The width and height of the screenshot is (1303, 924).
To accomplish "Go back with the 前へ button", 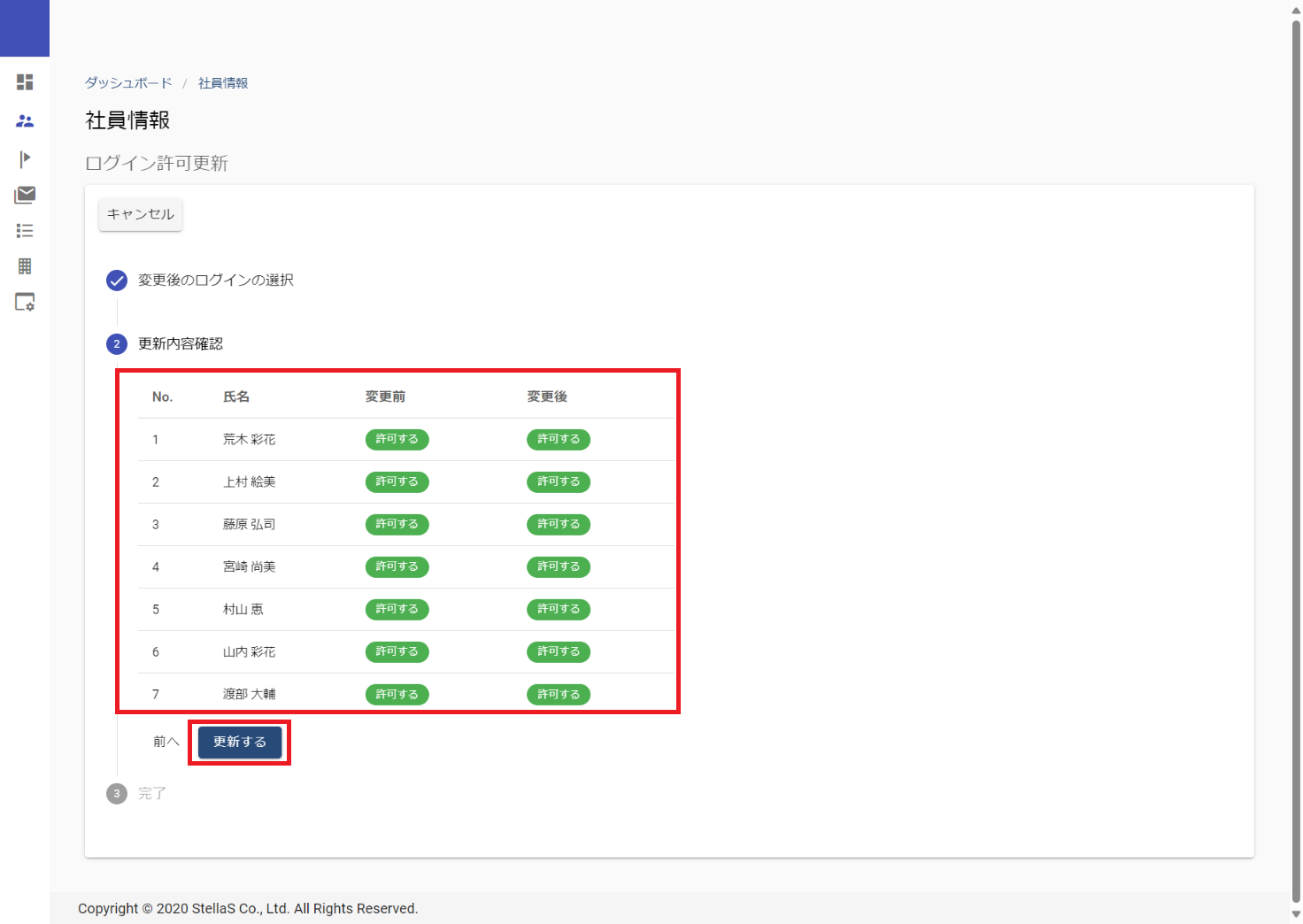I will 166,742.
